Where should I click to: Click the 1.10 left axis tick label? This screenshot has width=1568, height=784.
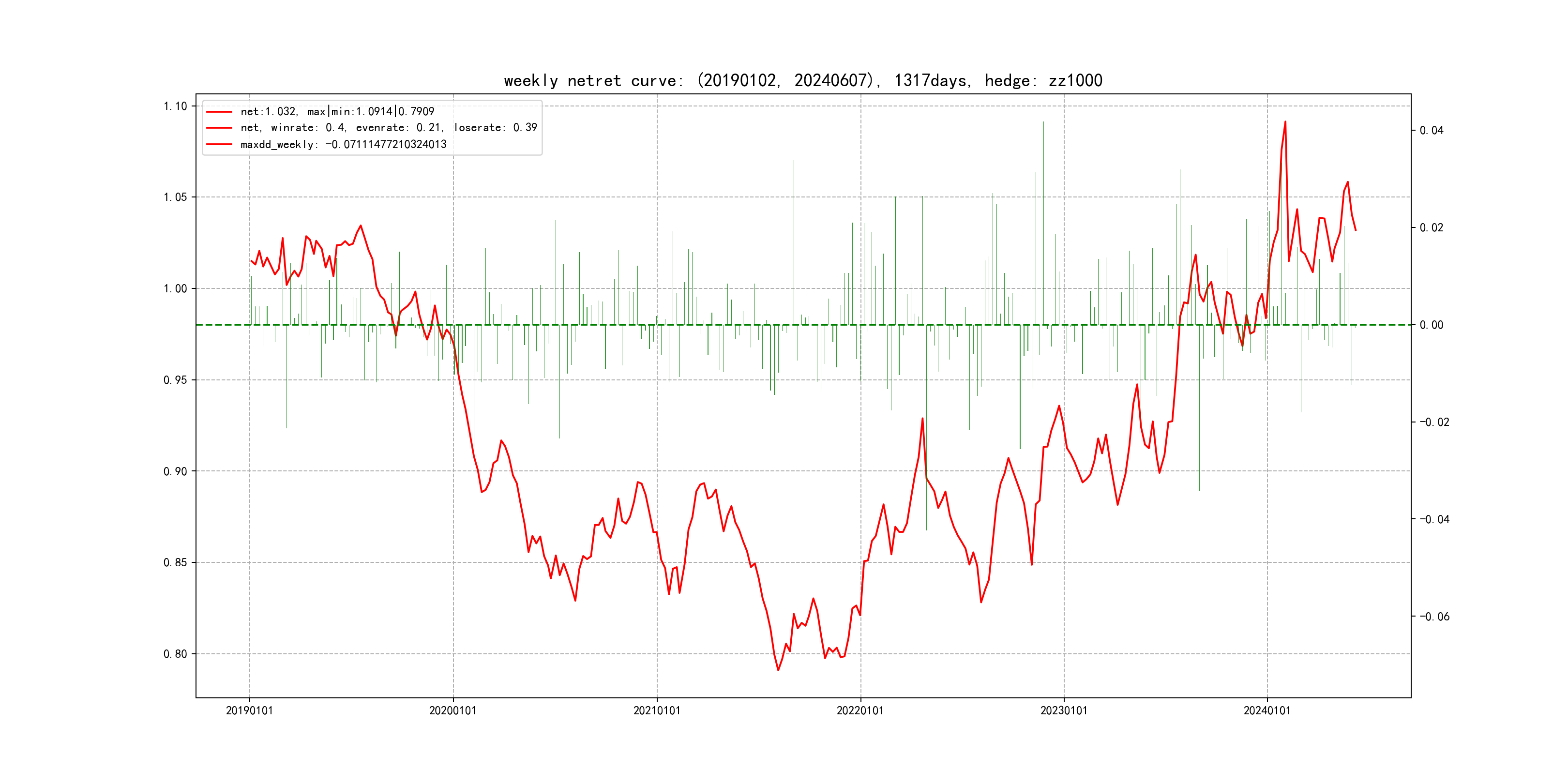tap(175, 106)
